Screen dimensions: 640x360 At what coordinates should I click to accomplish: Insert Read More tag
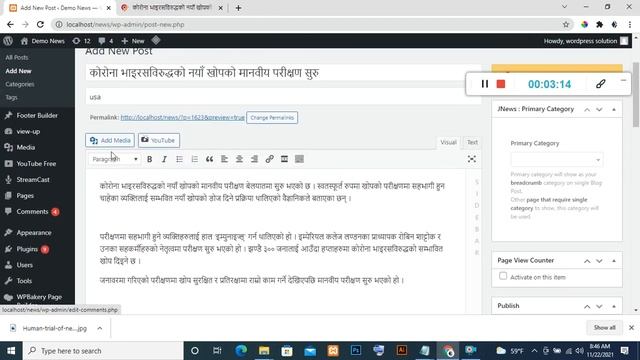(284, 159)
